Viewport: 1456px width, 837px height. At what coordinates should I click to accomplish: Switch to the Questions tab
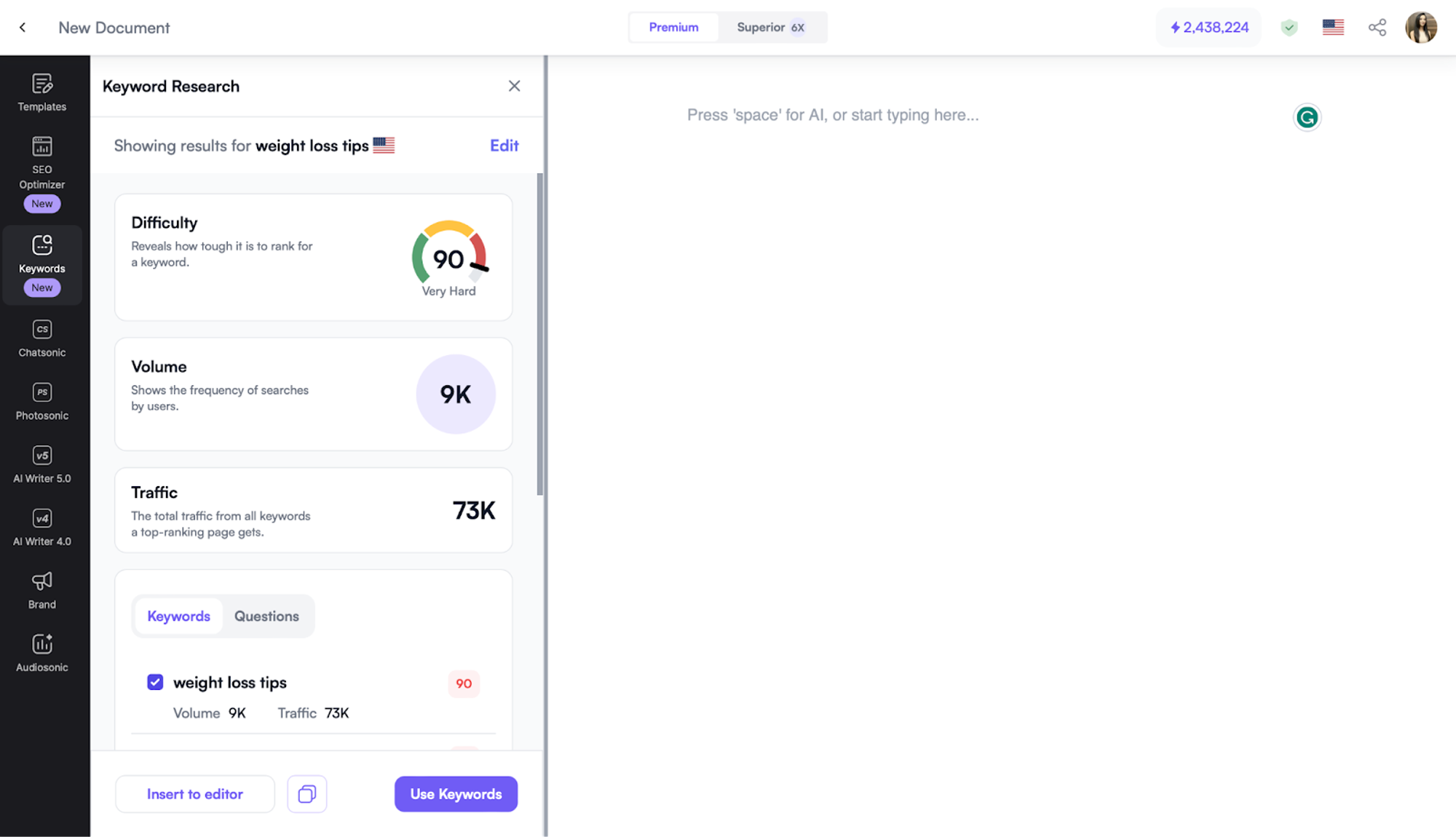coord(266,616)
